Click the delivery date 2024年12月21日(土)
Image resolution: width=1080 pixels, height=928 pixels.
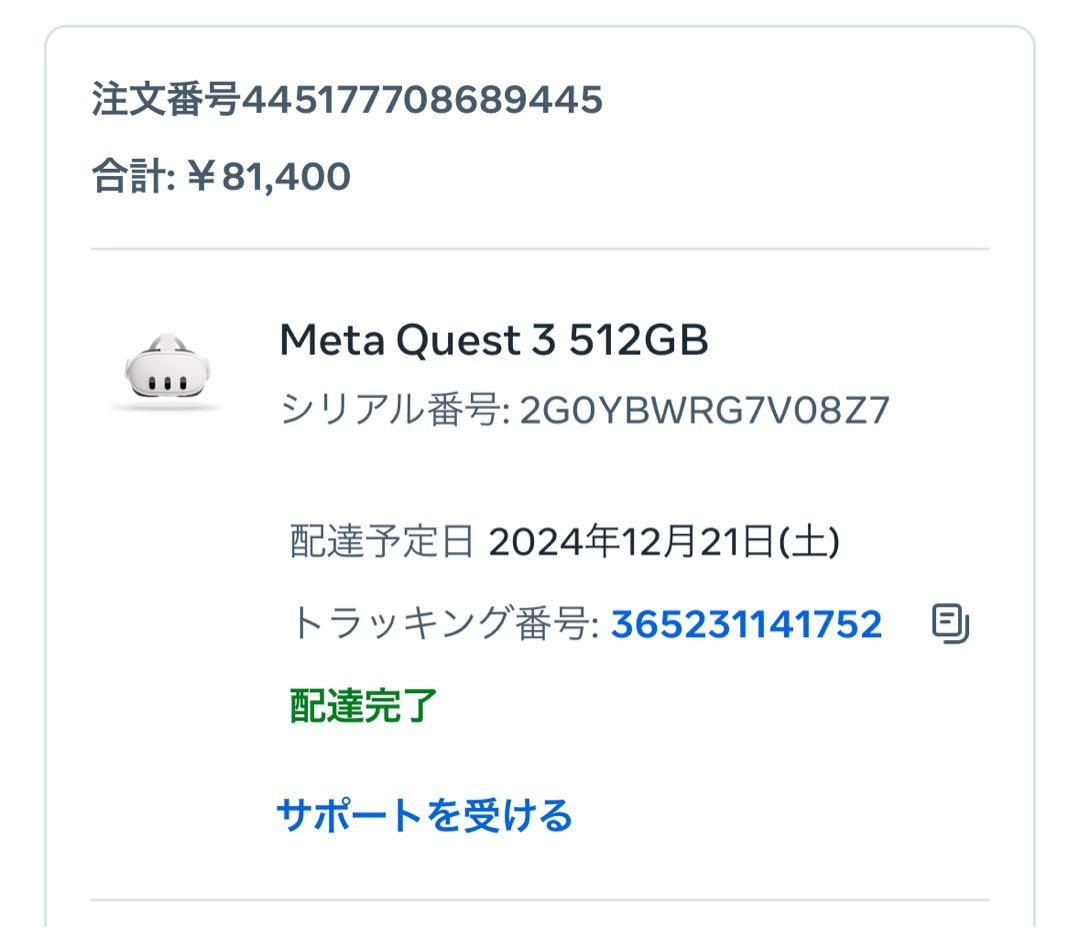pyautogui.click(x=665, y=540)
